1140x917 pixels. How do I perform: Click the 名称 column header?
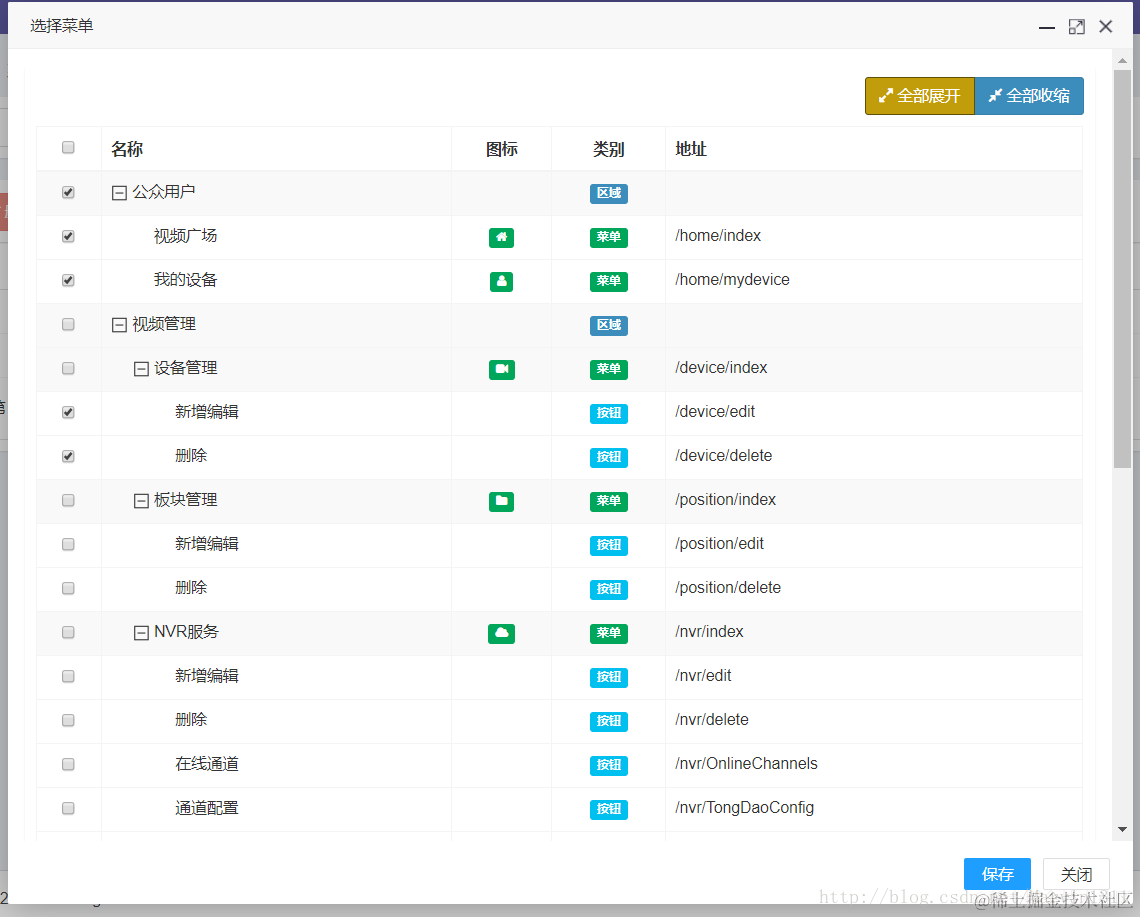[x=127, y=149]
